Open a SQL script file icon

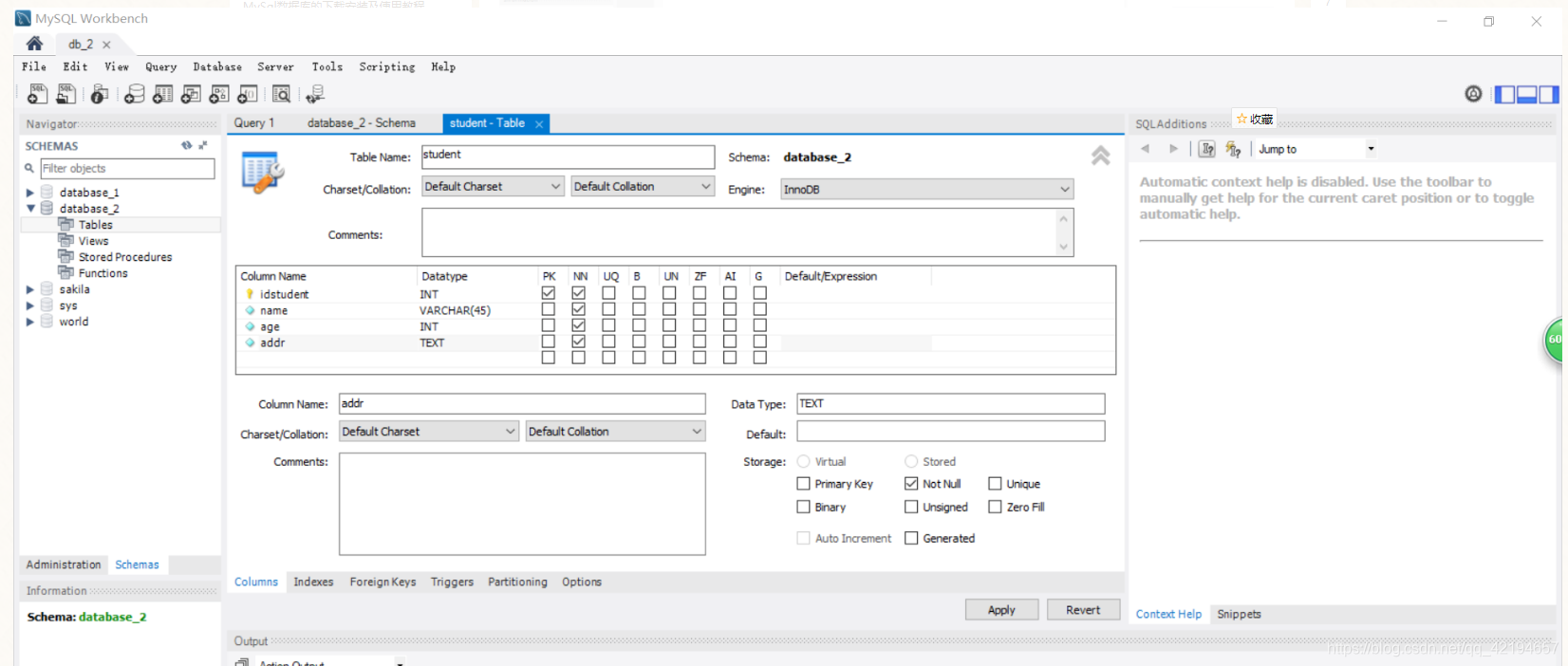click(x=65, y=94)
